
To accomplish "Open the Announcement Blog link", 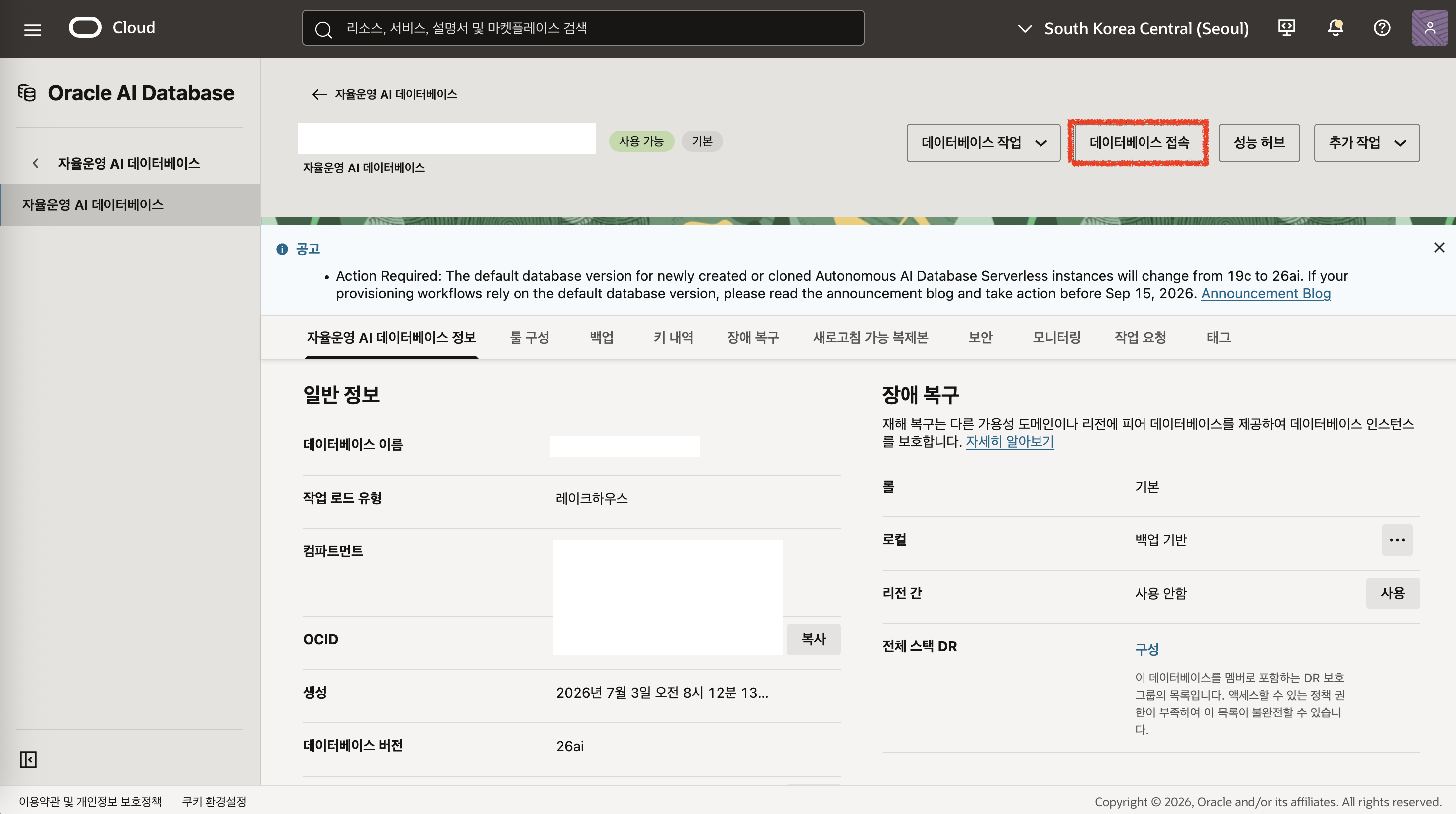I will pos(1265,294).
